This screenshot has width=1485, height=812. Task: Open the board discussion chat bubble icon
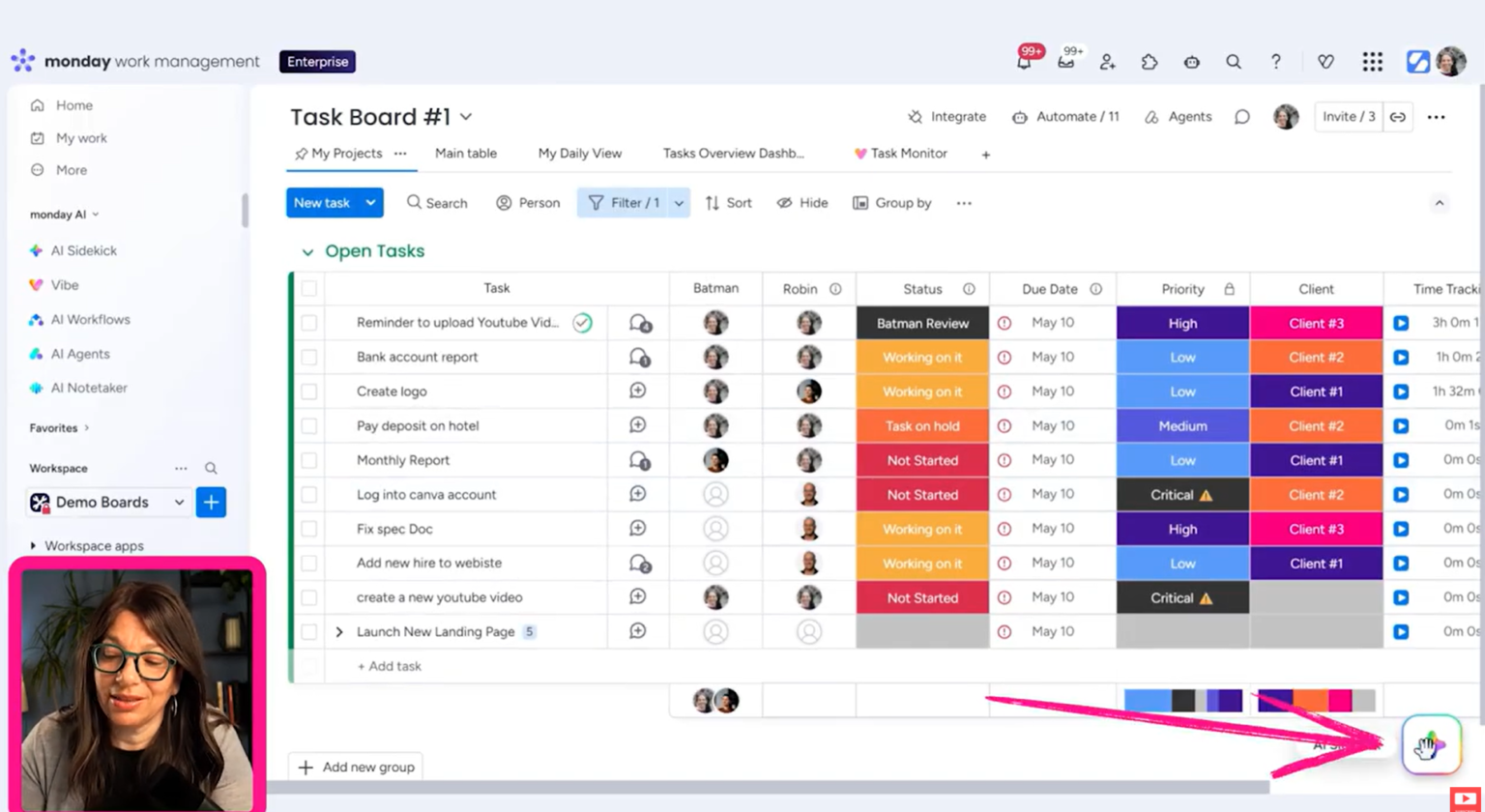(x=1242, y=117)
